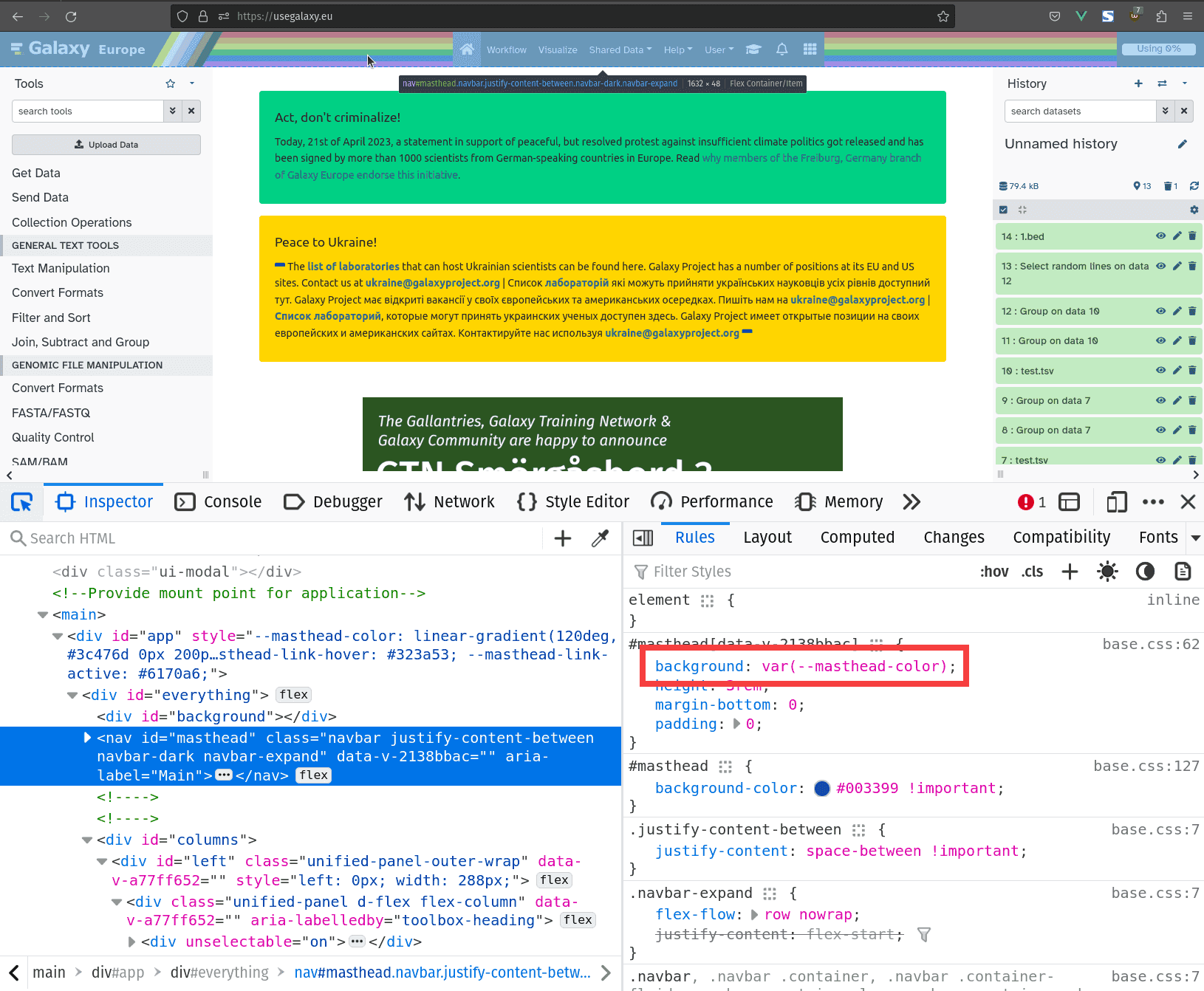Toggle the :hov pseudo-class panel
Viewport: 1204px width, 991px height.
click(994, 572)
